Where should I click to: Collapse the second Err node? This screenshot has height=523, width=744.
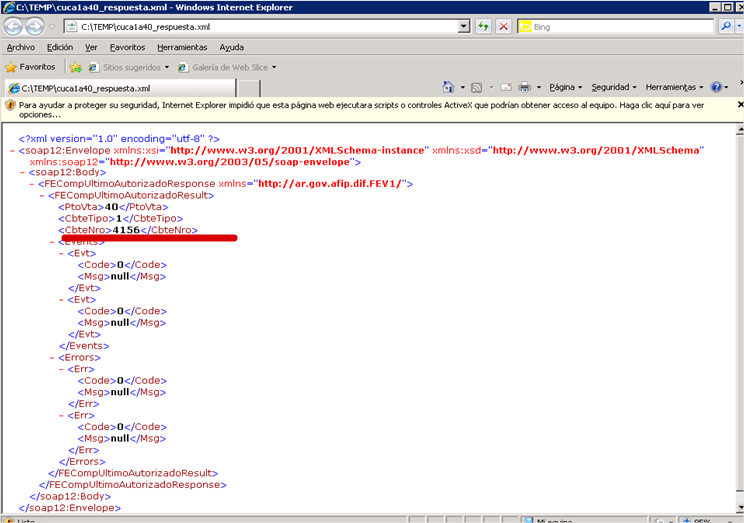[x=61, y=416]
